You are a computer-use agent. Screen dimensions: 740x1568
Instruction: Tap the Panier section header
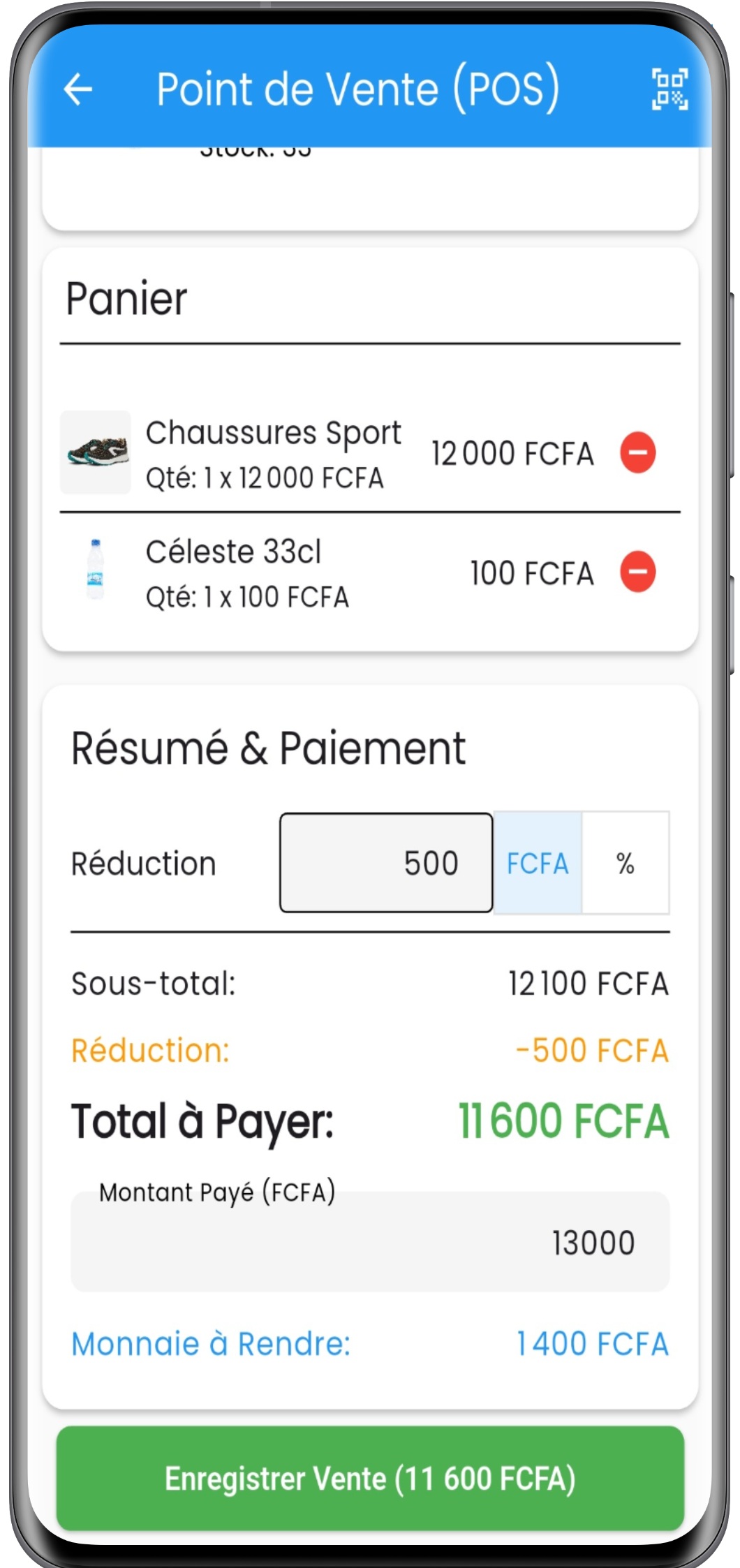click(126, 299)
